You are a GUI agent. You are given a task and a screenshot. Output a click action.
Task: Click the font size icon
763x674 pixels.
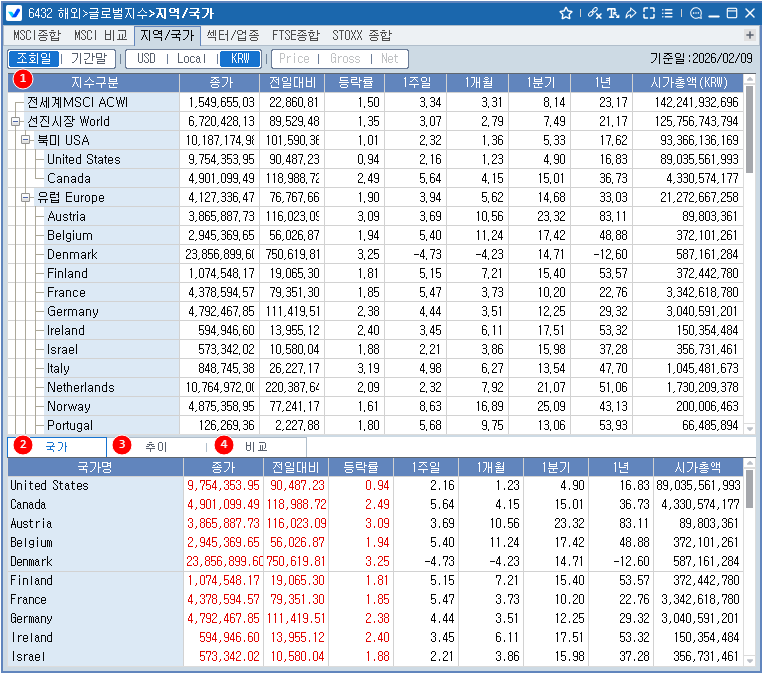point(612,13)
